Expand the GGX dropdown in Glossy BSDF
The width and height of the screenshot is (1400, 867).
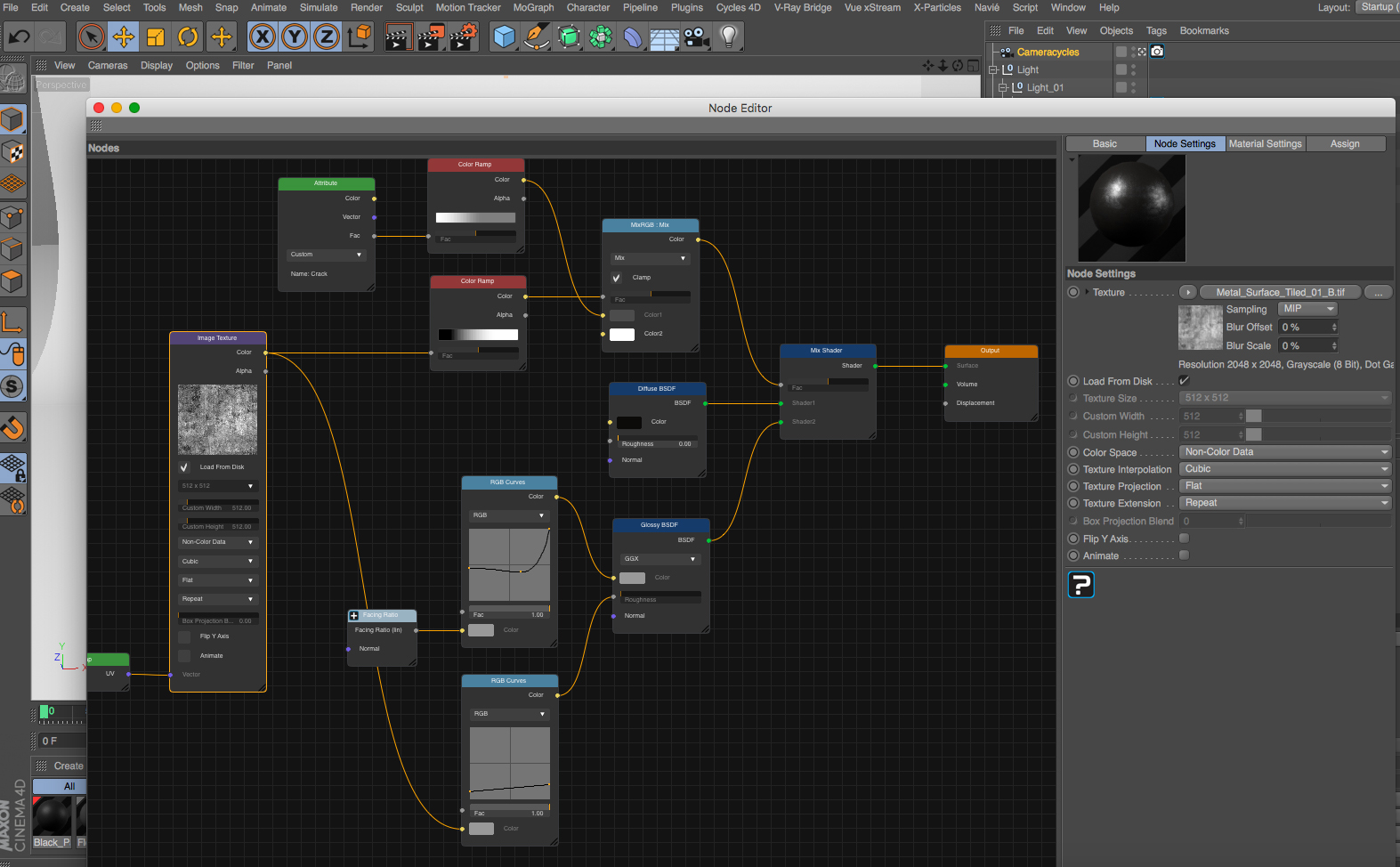pyautogui.click(x=660, y=559)
